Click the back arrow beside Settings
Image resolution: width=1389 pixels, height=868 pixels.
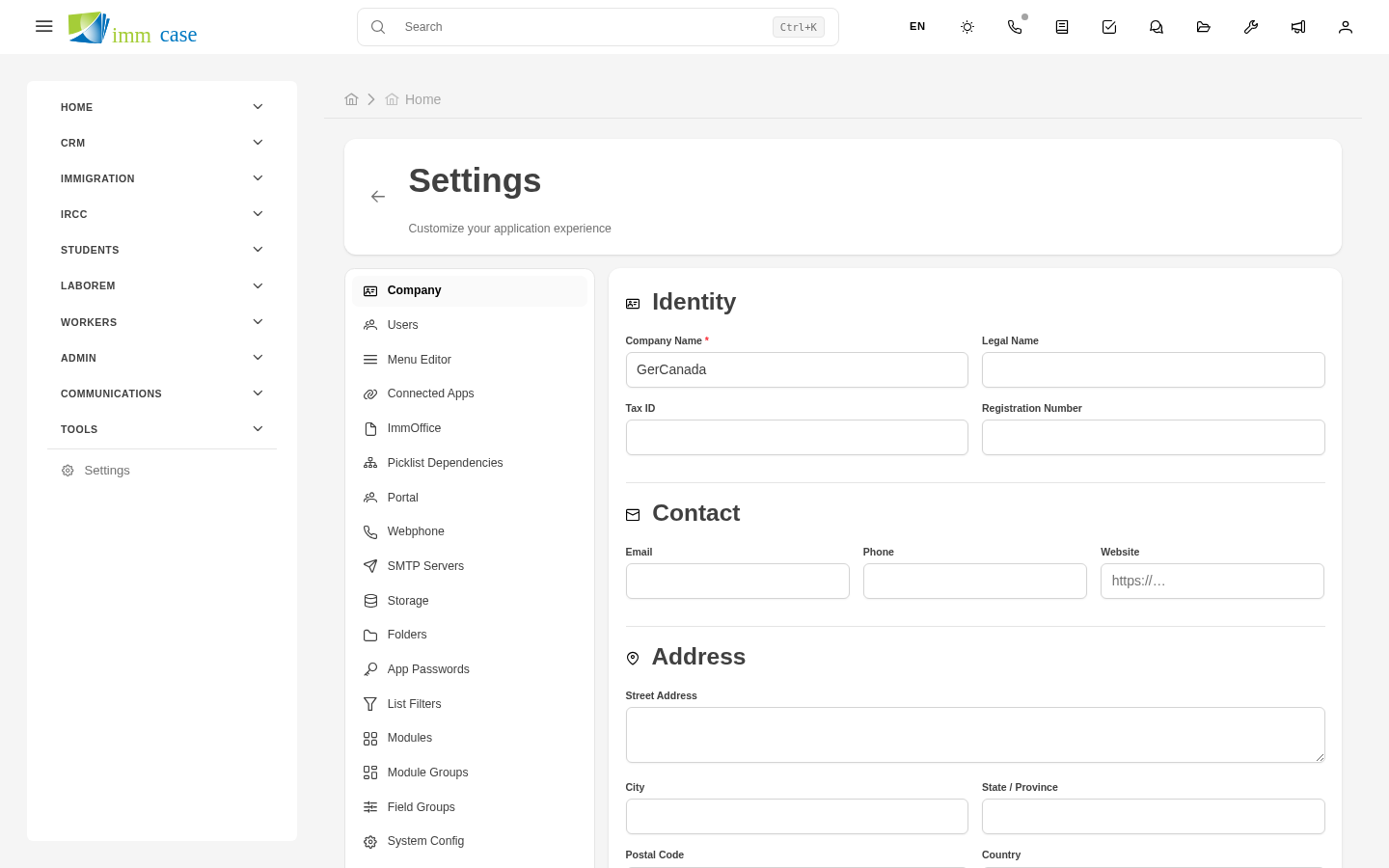tap(378, 197)
